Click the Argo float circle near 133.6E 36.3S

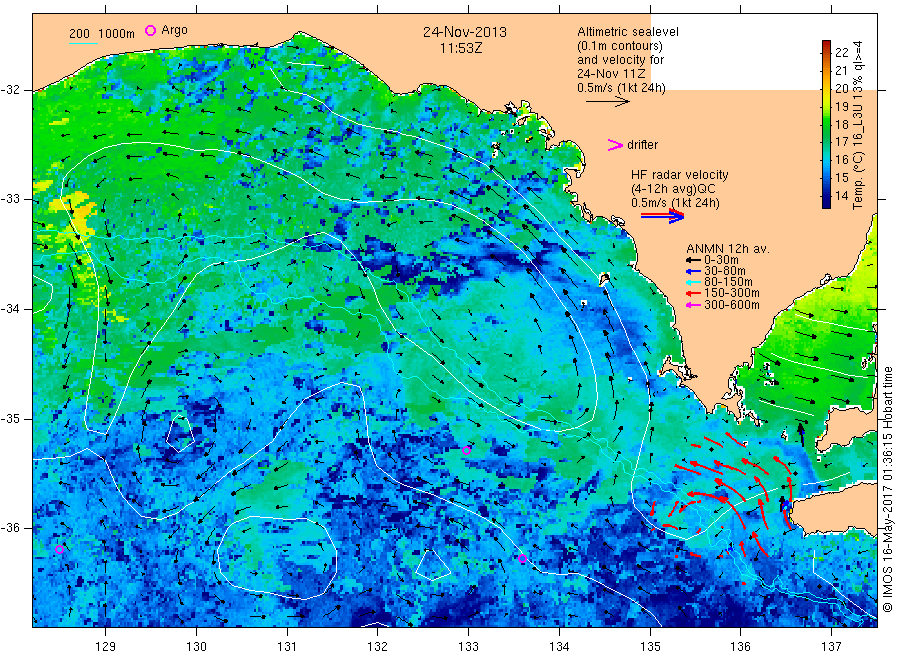point(522,558)
